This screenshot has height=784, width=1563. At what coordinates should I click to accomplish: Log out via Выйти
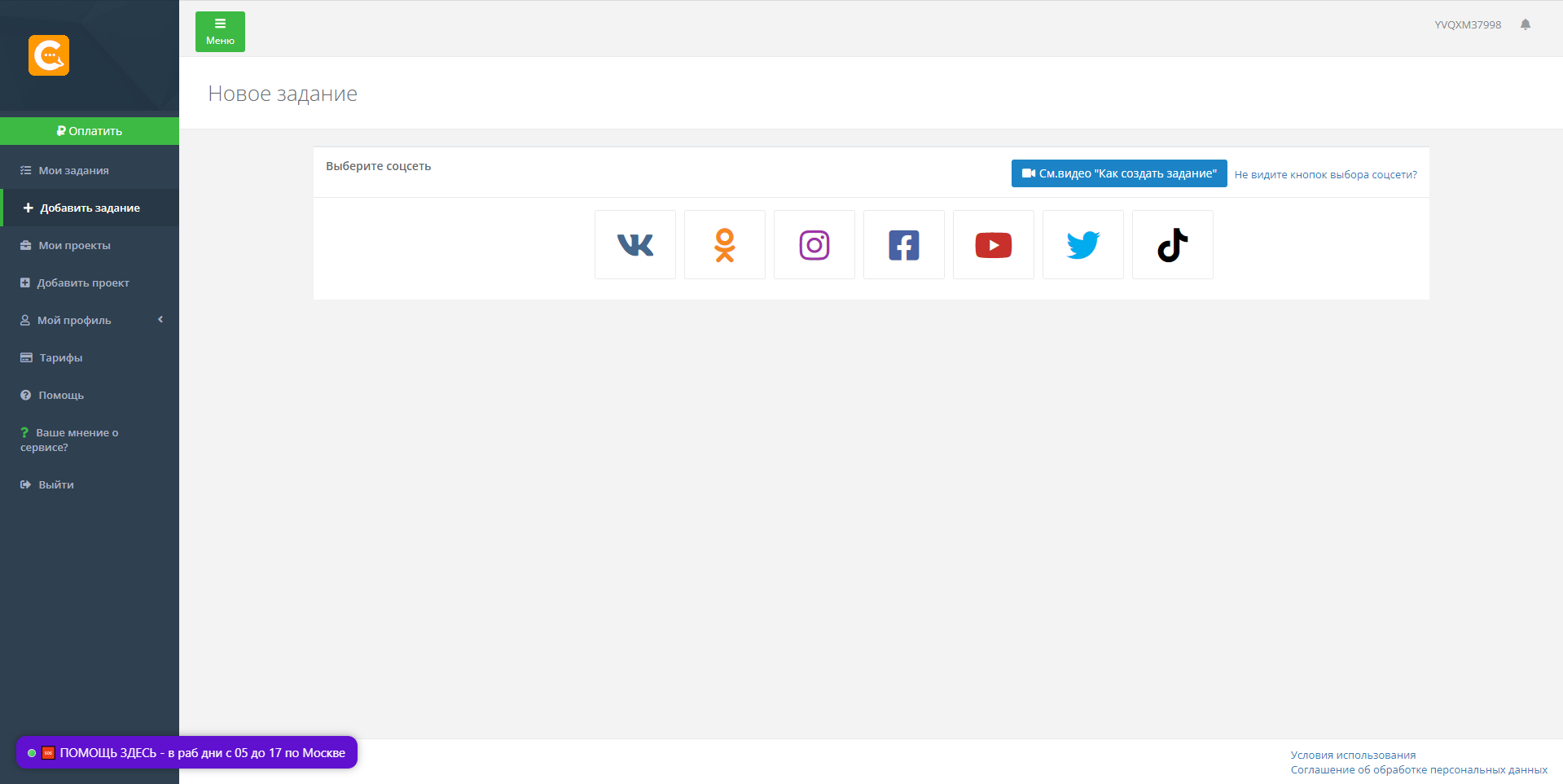[x=90, y=484]
